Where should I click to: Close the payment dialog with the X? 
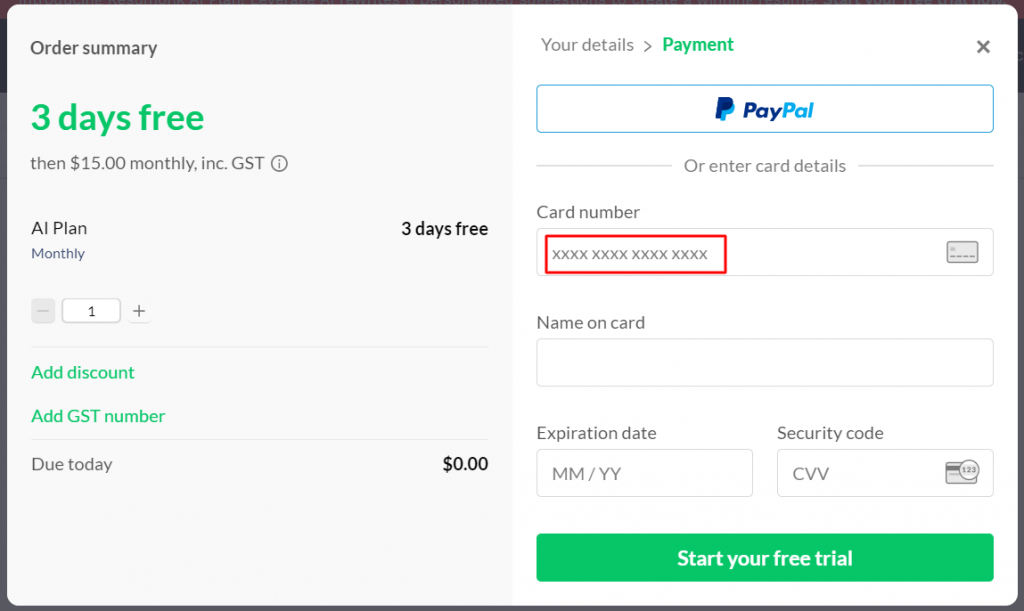point(983,47)
